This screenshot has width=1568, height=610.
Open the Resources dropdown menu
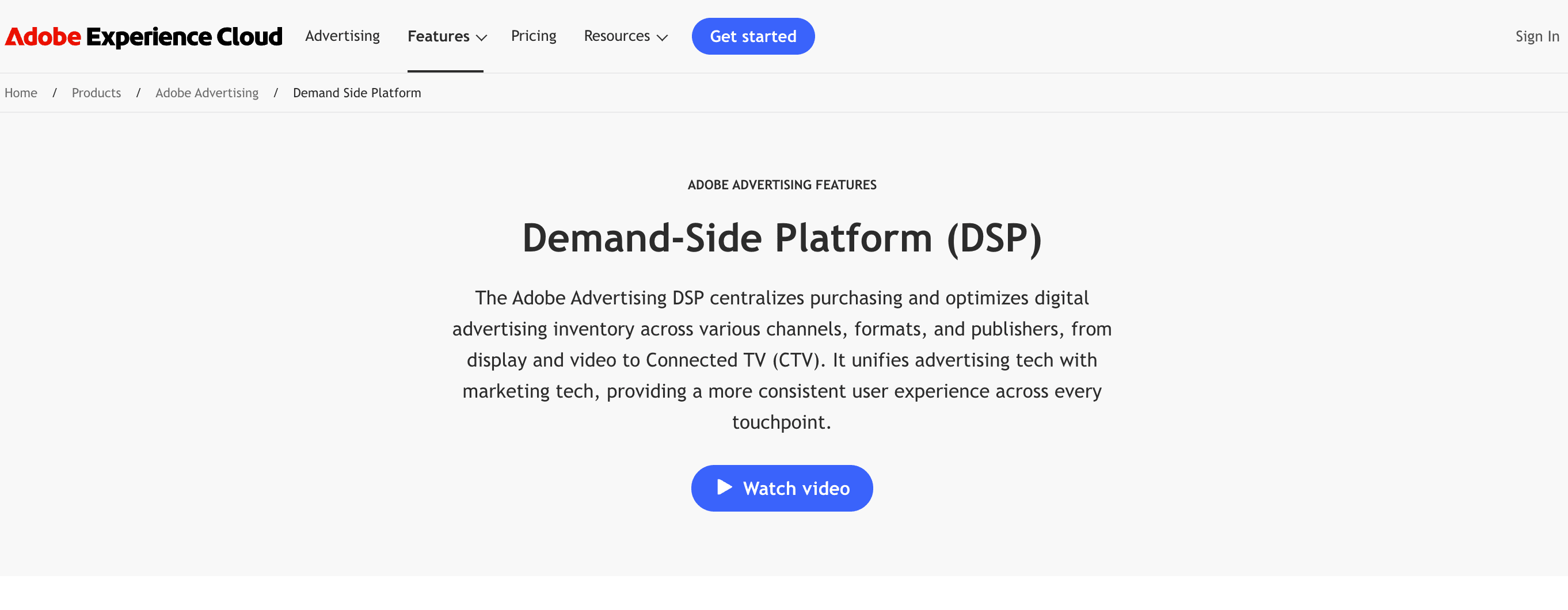[x=616, y=36]
